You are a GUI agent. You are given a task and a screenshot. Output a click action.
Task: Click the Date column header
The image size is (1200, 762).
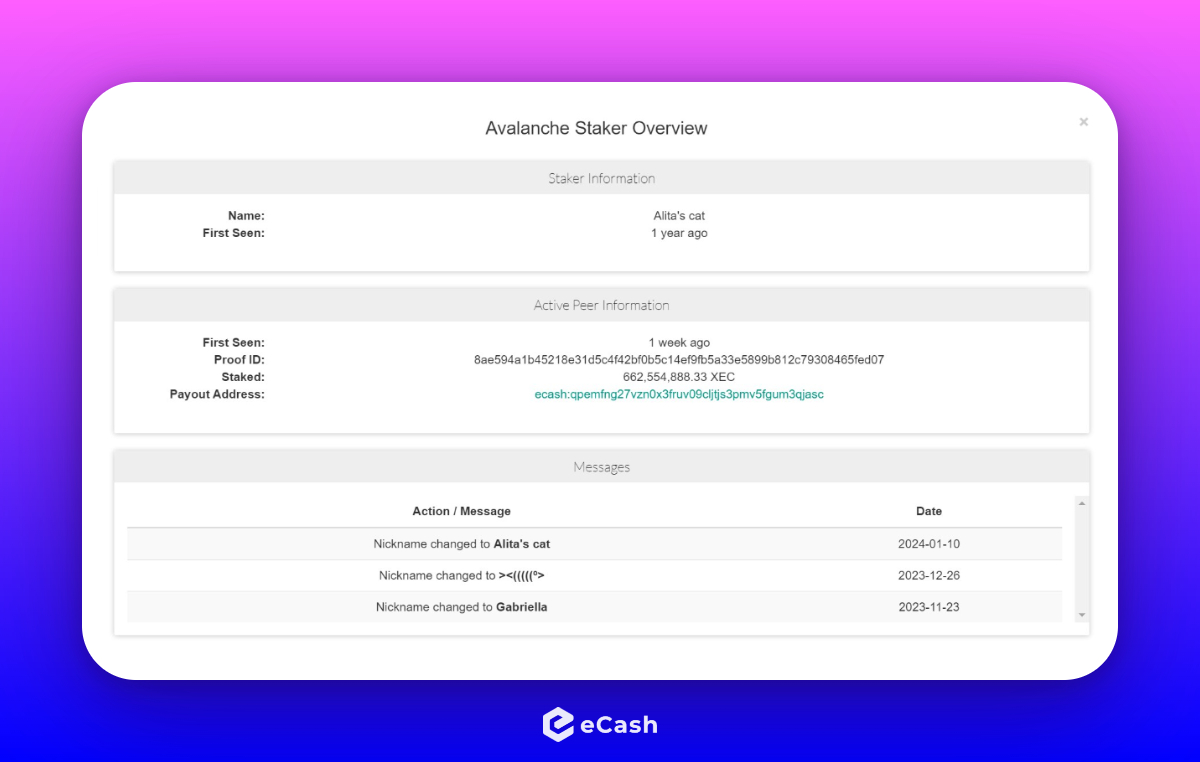click(929, 511)
